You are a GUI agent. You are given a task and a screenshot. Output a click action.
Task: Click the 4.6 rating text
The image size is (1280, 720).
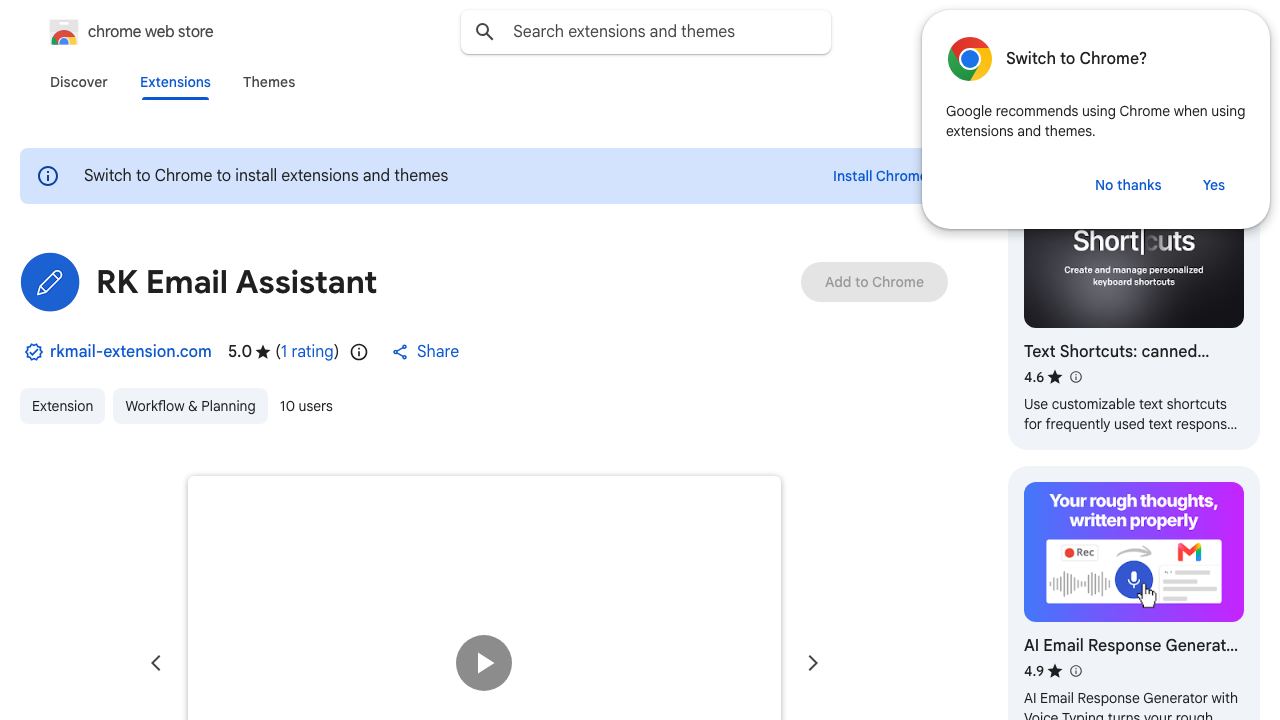tap(1034, 377)
